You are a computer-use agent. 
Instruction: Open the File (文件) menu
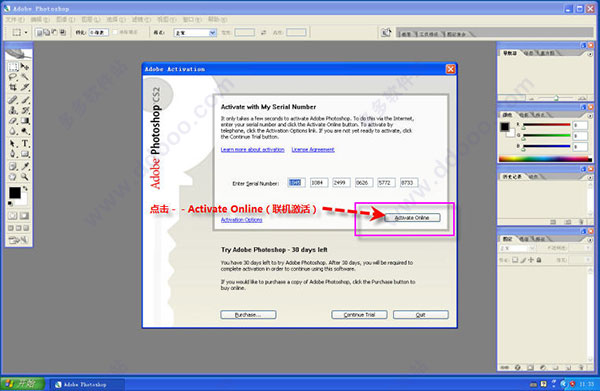coord(15,19)
